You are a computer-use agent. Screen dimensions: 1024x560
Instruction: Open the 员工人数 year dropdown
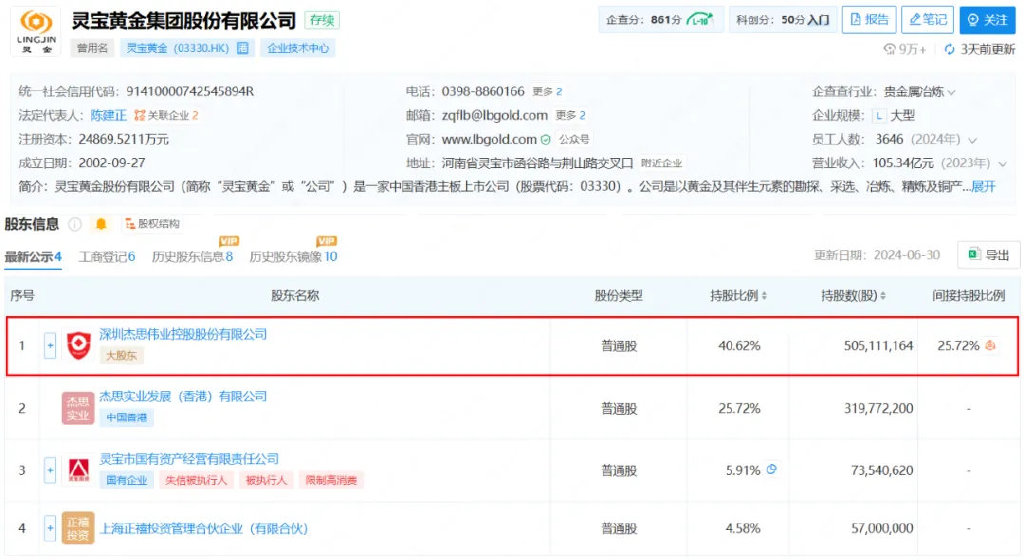972,140
